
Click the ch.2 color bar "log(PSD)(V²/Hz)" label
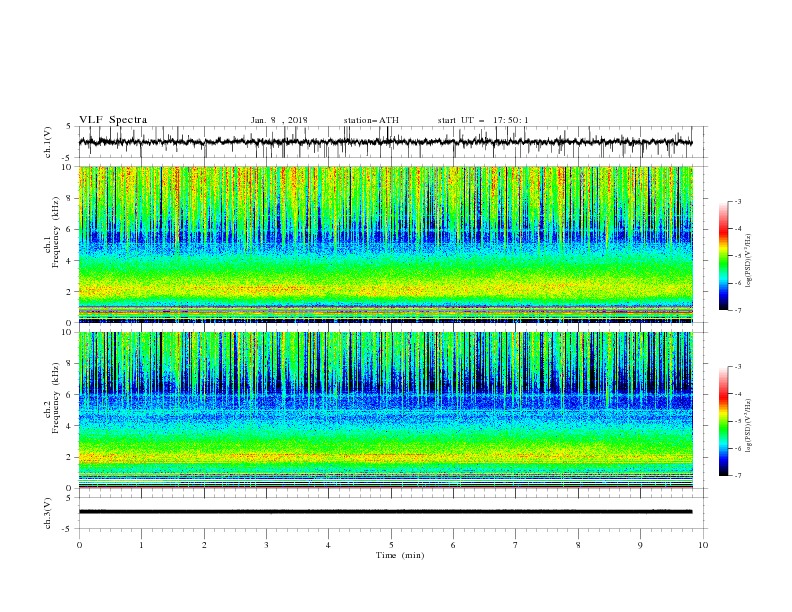pos(749,426)
